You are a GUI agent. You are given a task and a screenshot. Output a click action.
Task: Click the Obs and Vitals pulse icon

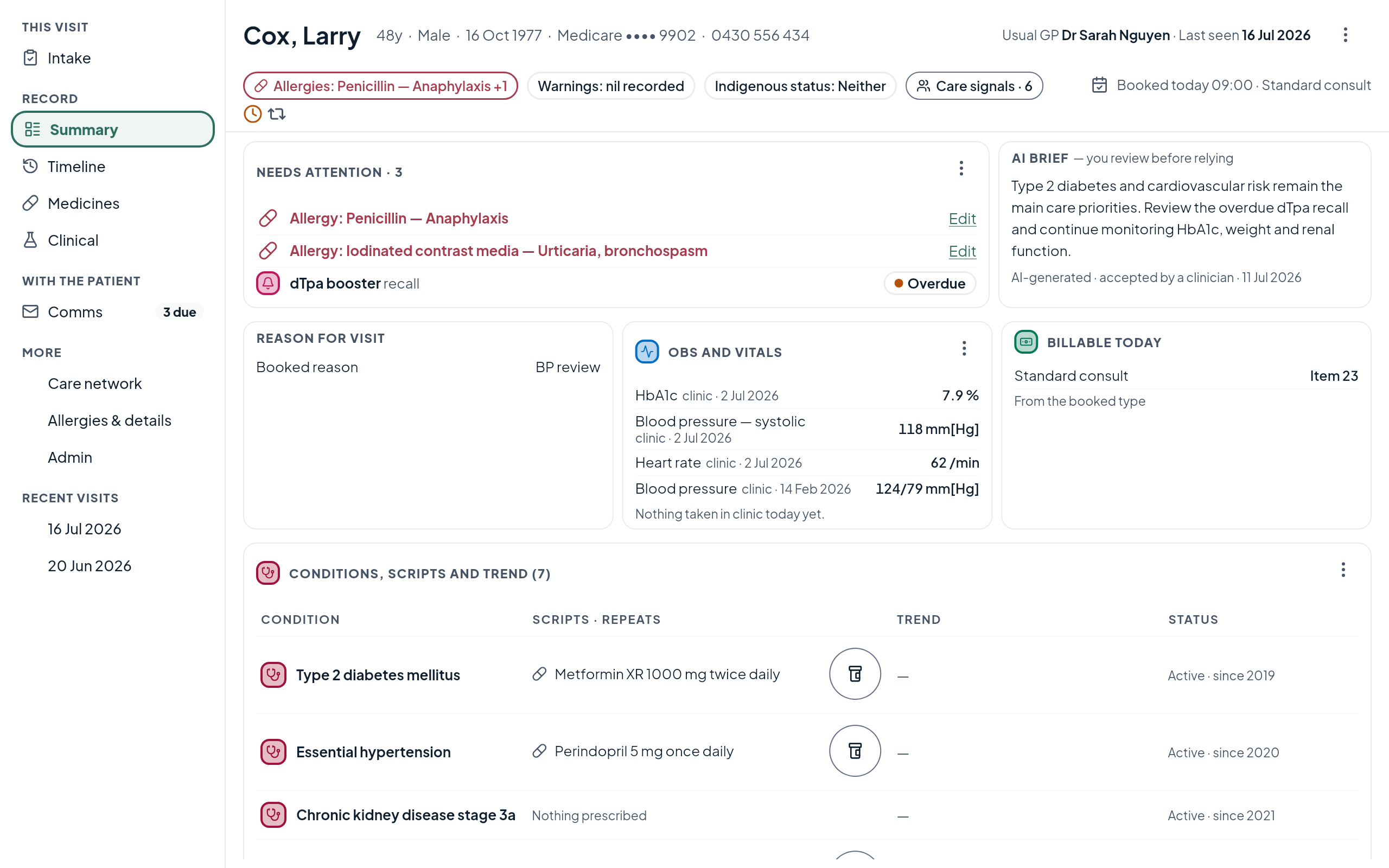(x=647, y=352)
